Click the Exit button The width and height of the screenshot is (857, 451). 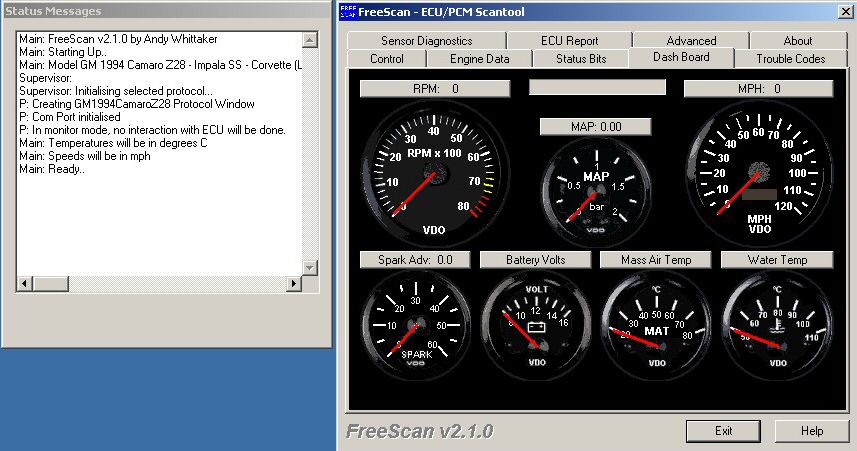click(x=723, y=431)
